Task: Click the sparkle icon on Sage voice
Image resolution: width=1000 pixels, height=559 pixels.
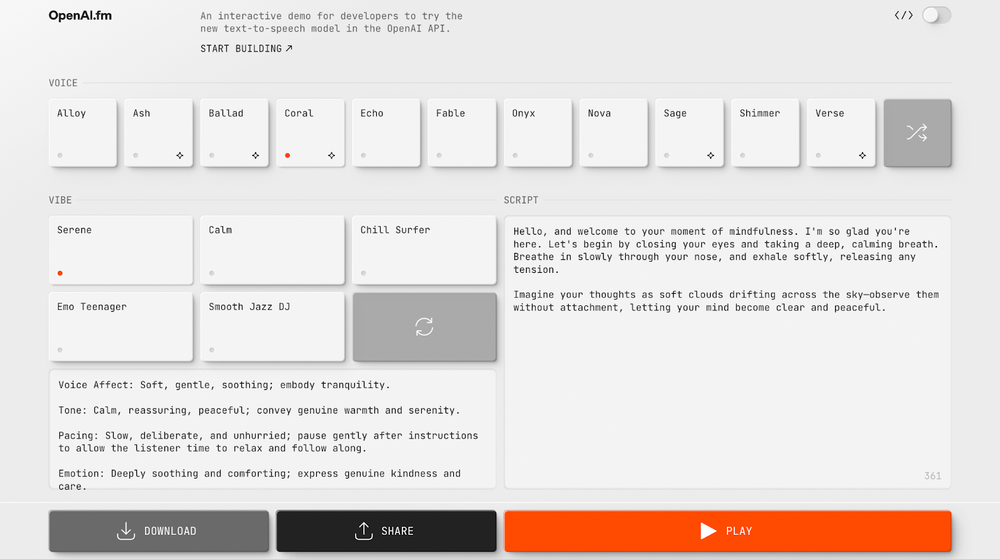Action: (711, 155)
